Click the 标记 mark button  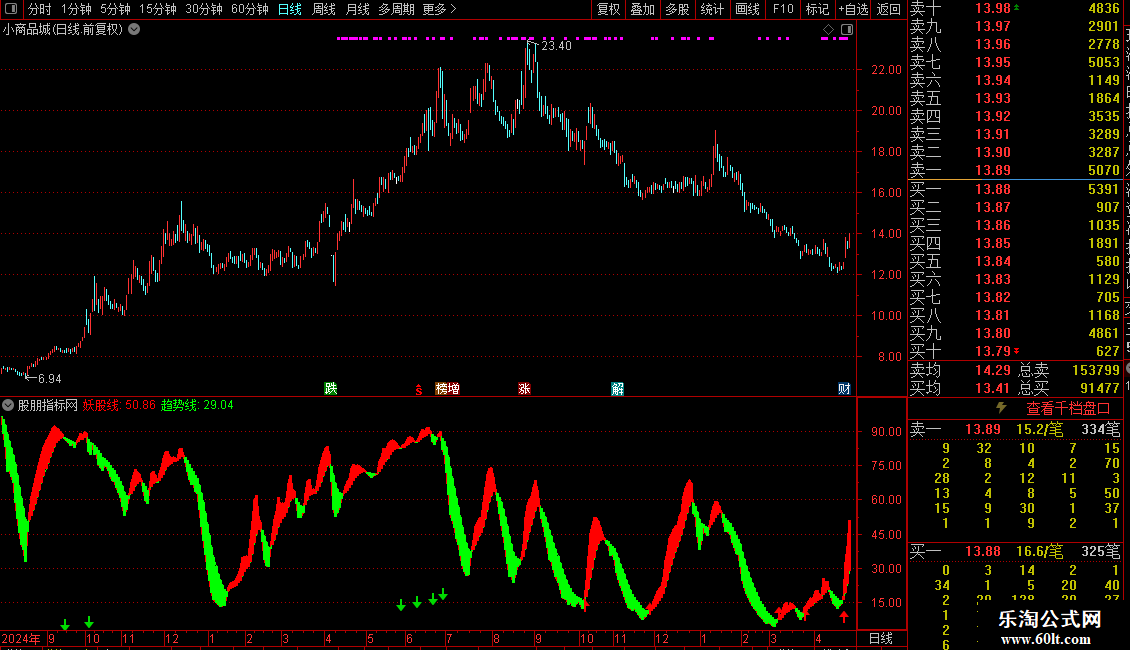pos(817,9)
